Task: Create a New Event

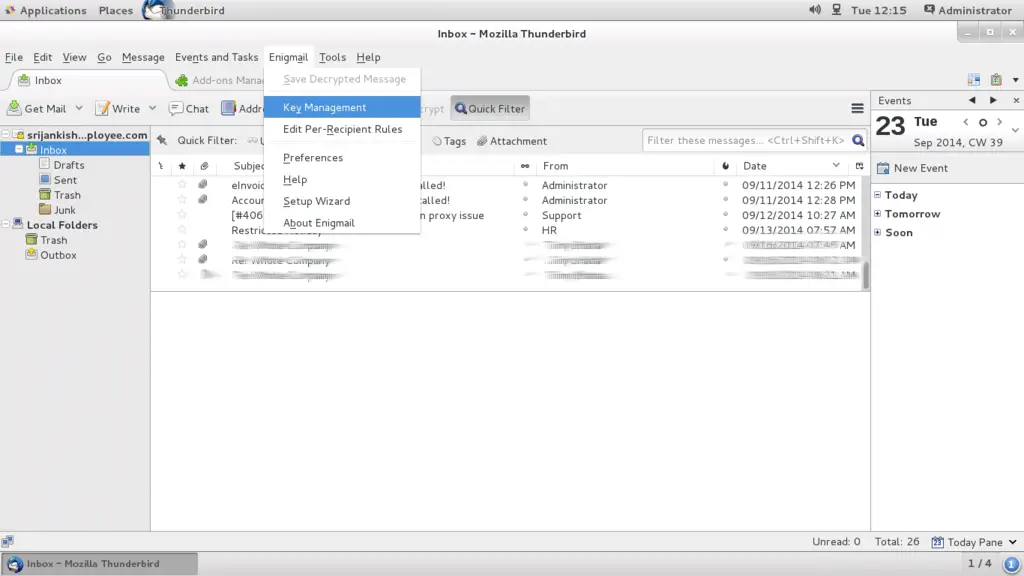Action: [912, 168]
